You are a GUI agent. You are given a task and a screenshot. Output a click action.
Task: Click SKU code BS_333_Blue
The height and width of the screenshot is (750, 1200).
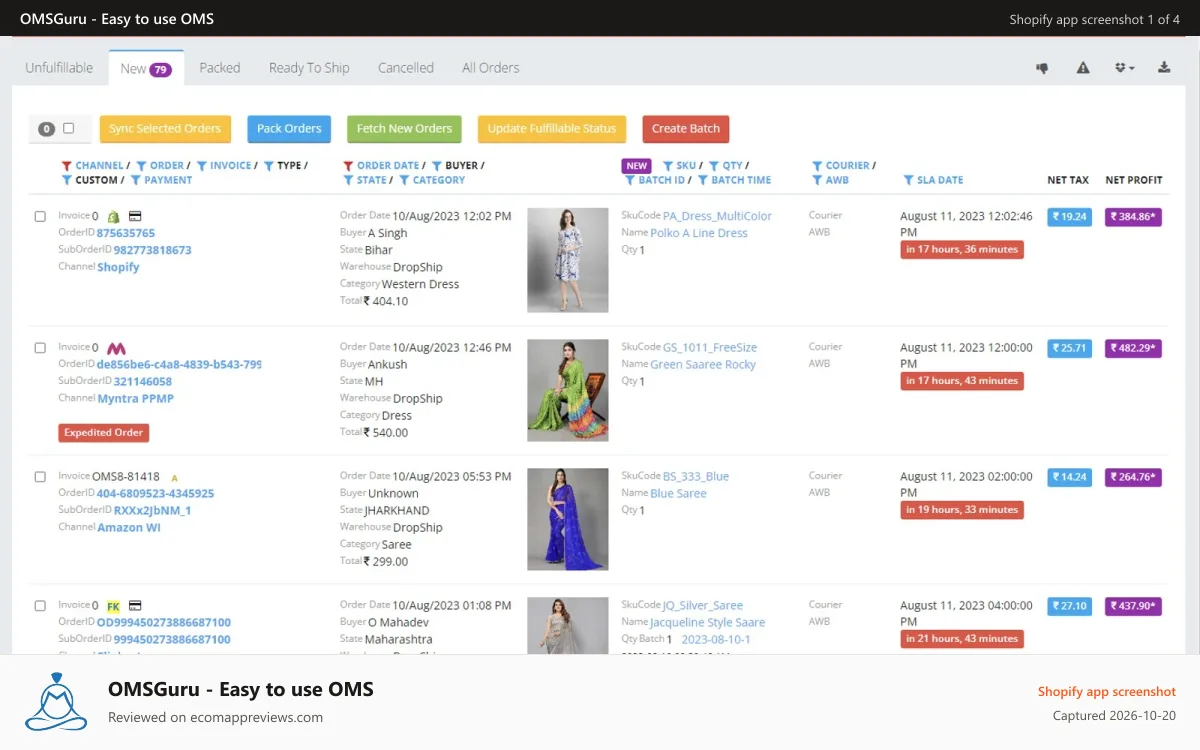[696, 477]
